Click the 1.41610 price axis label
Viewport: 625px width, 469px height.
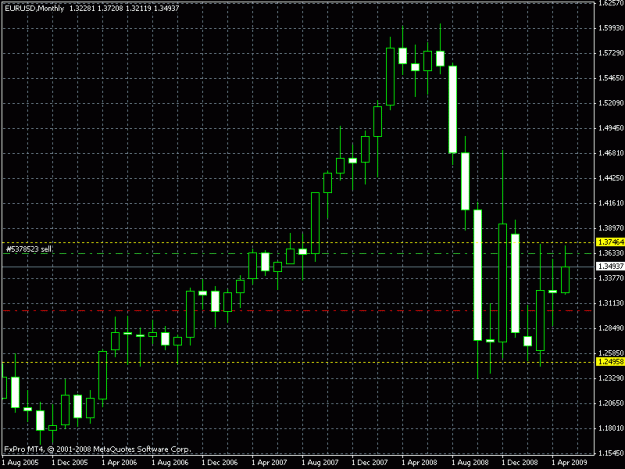pos(611,203)
